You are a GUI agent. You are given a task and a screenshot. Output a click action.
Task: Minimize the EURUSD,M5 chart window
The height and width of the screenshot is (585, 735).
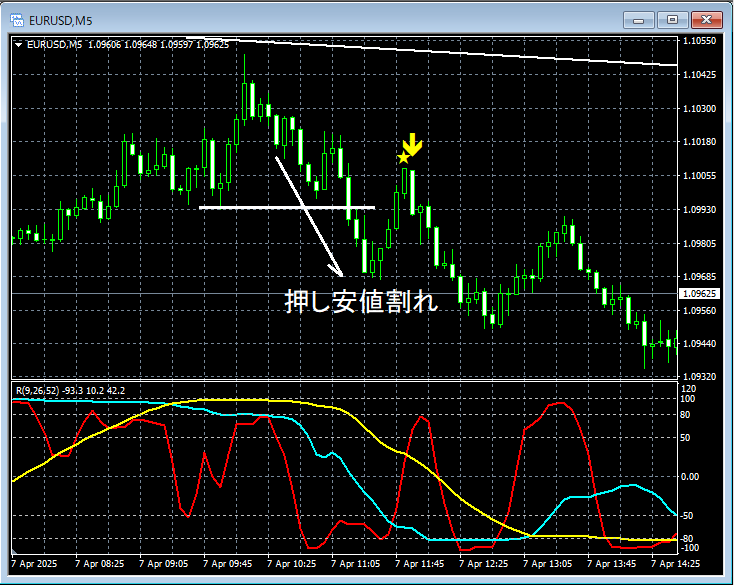[638, 20]
